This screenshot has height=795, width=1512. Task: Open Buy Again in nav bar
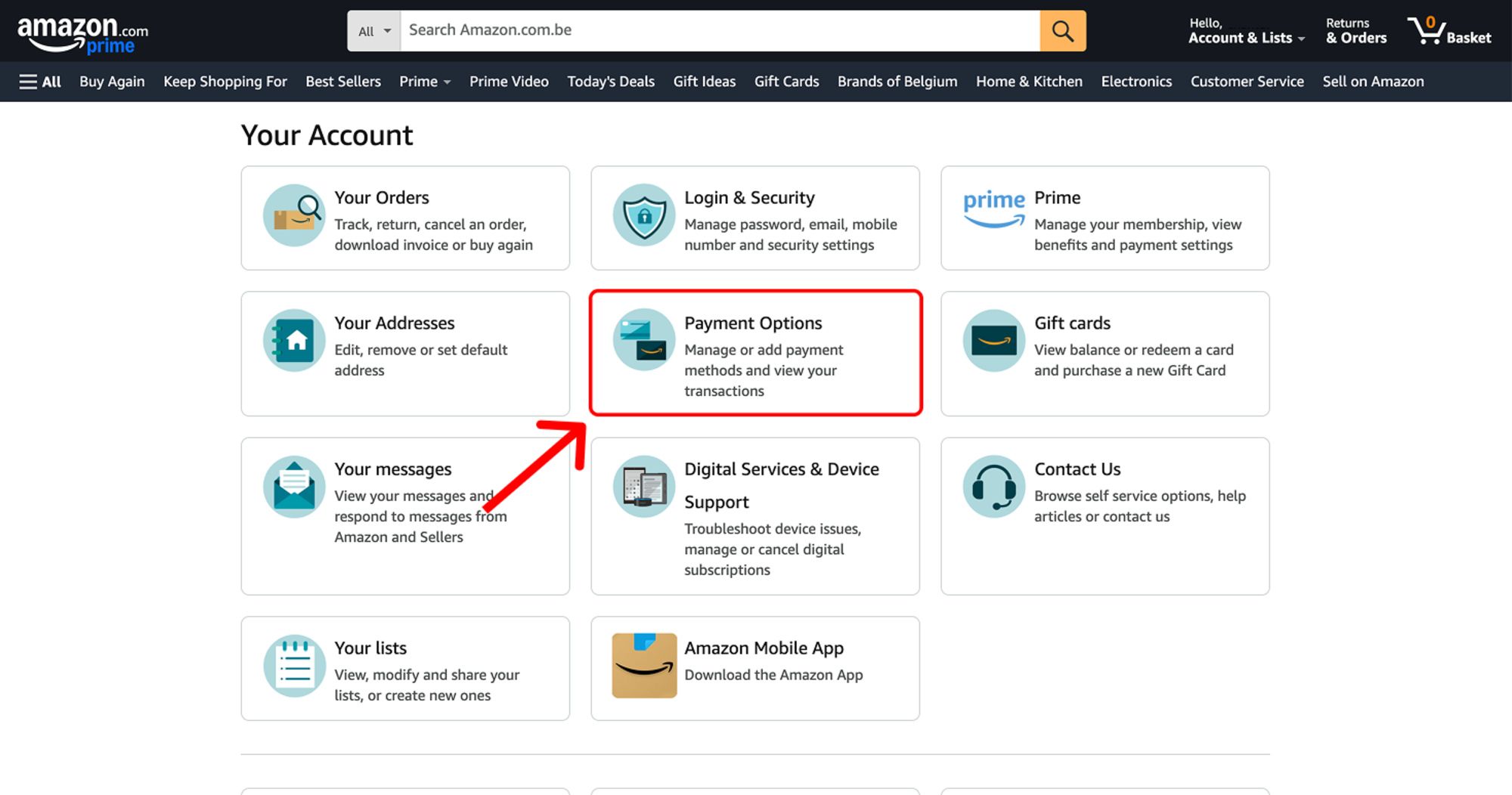point(112,82)
